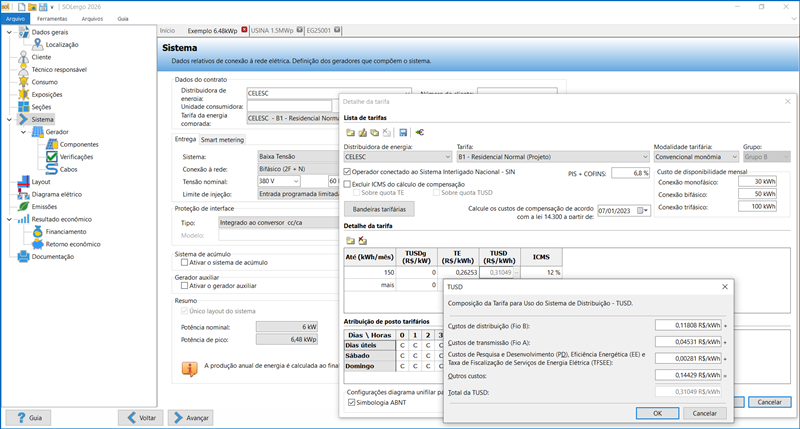Uncheck Operador conectado ao Sistema Interligado Nacional
Image resolution: width=800 pixels, height=429 pixels.
click(348, 173)
